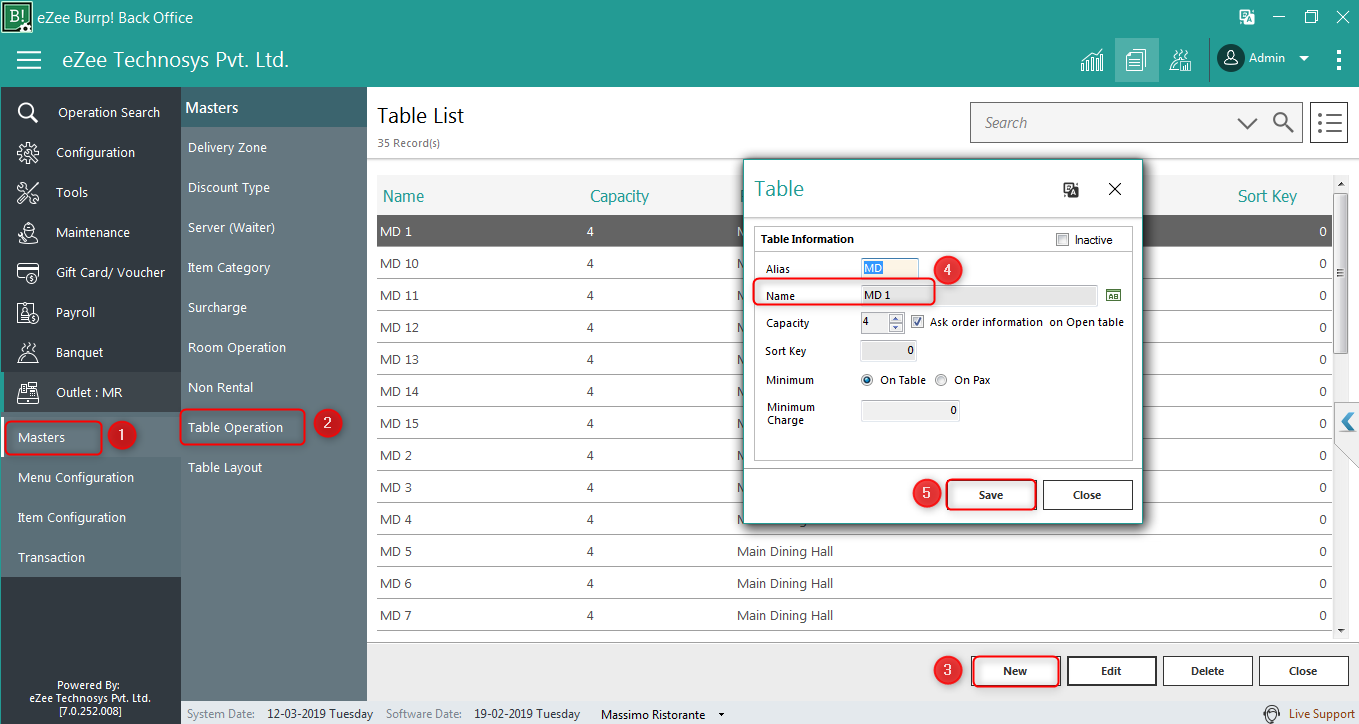Click the eZee Burrp app logo
The width and height of the screenshot is (1359, 724).
(x=16, y=17)
